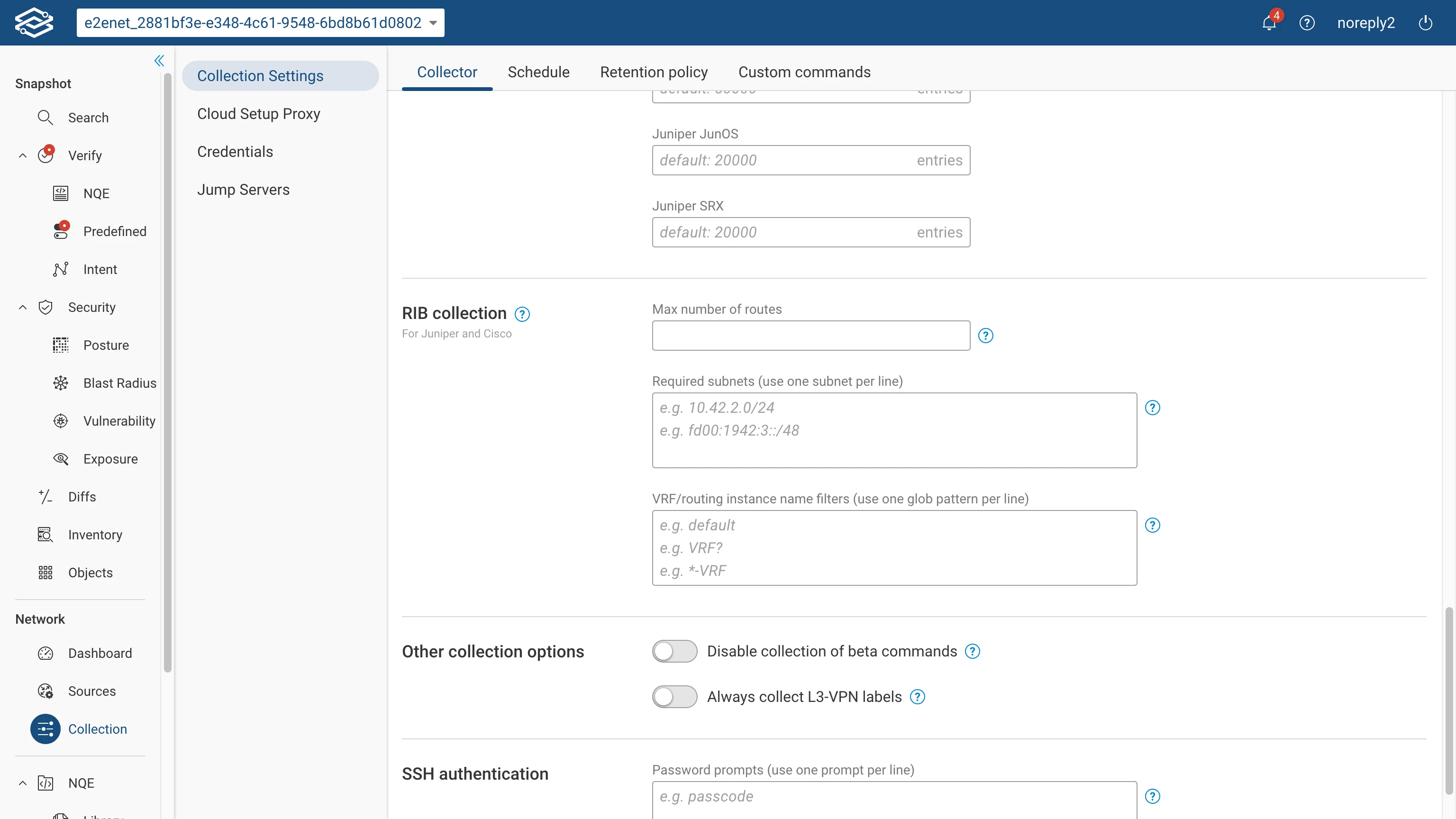Viewport: 1456px width, 819px height.
Task: Click the power/logout icon
Action: pyautogui.click(x=1426, y=23)
